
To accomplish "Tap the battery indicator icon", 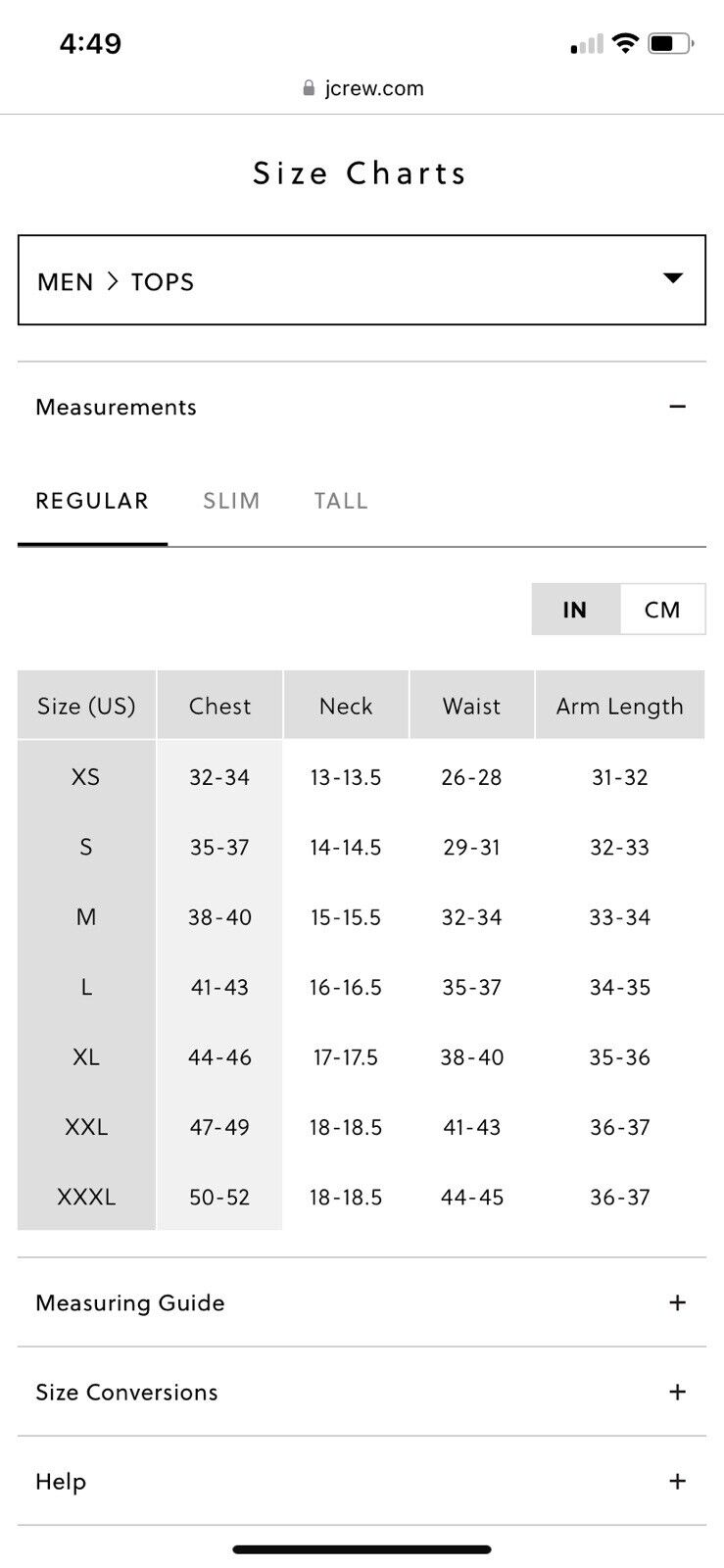I will 671,43.
